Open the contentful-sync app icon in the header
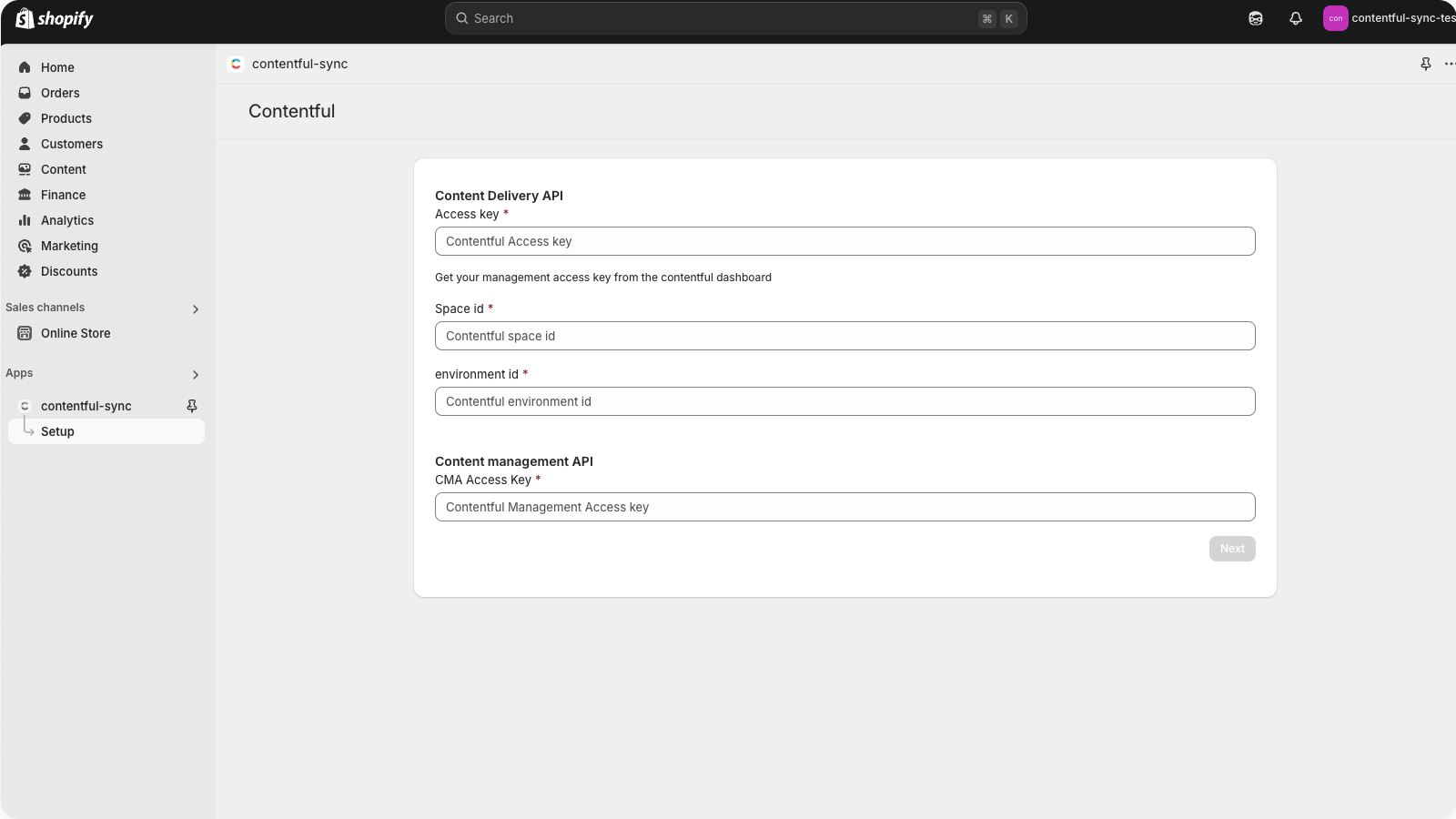This screenshot has height=819, width=1456. point(236,64)
